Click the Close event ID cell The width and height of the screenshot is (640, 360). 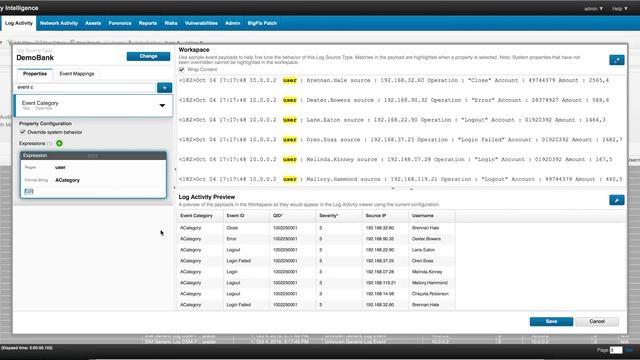click(x=247, y=228)
